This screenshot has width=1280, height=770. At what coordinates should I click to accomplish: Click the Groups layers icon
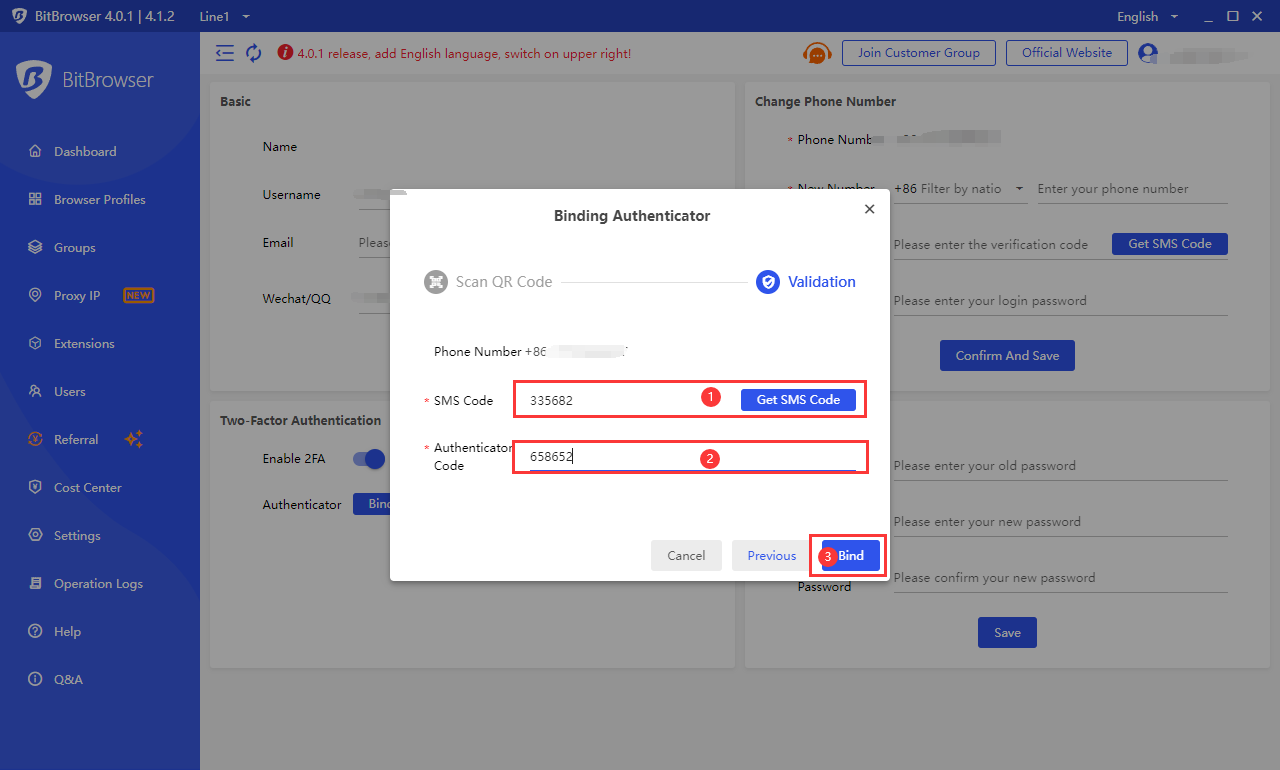tap(35, 248)
